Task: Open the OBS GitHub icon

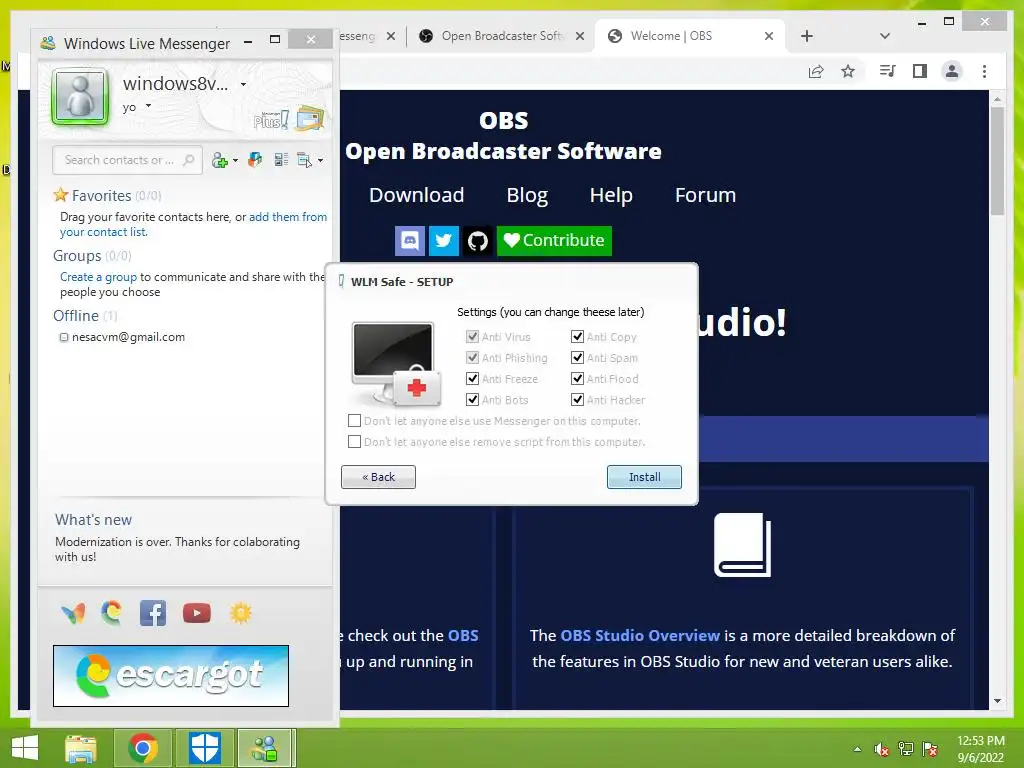Action: (x=477, y=241)
